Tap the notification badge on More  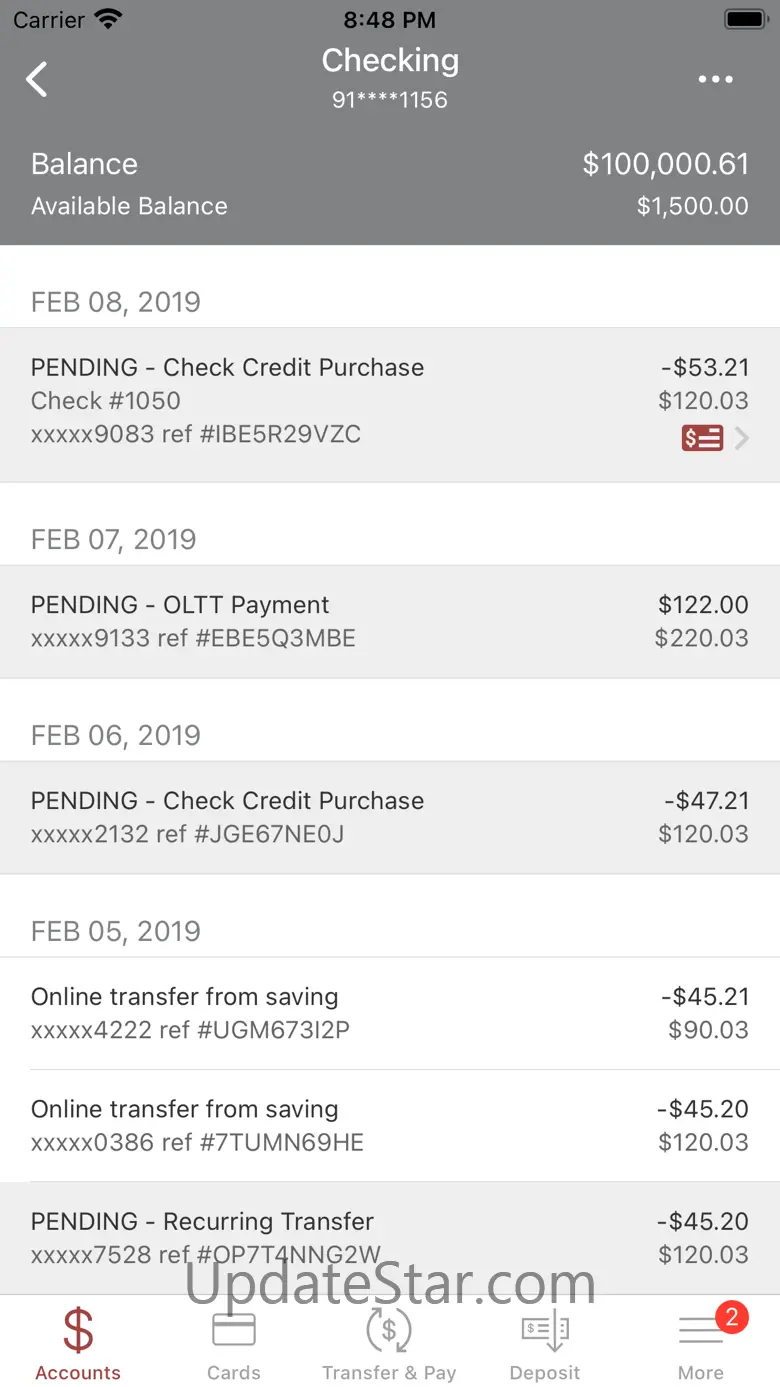(731, 1317)
